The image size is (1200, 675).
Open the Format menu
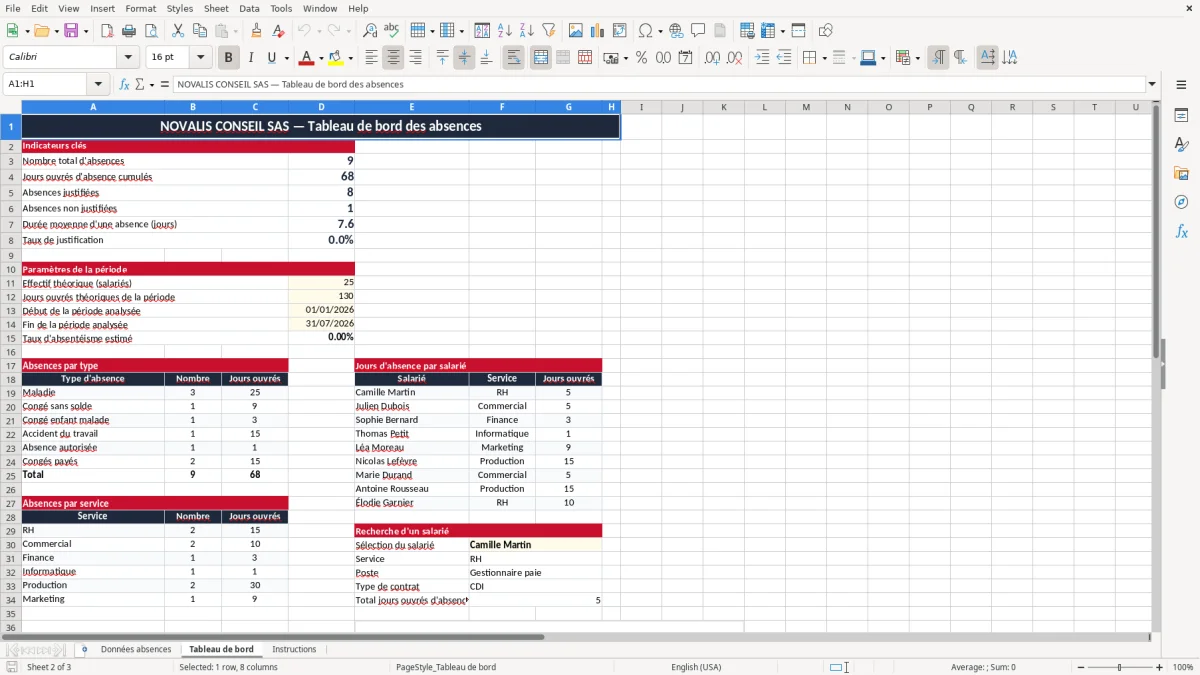pyautogui.click(x=140, y=8)
